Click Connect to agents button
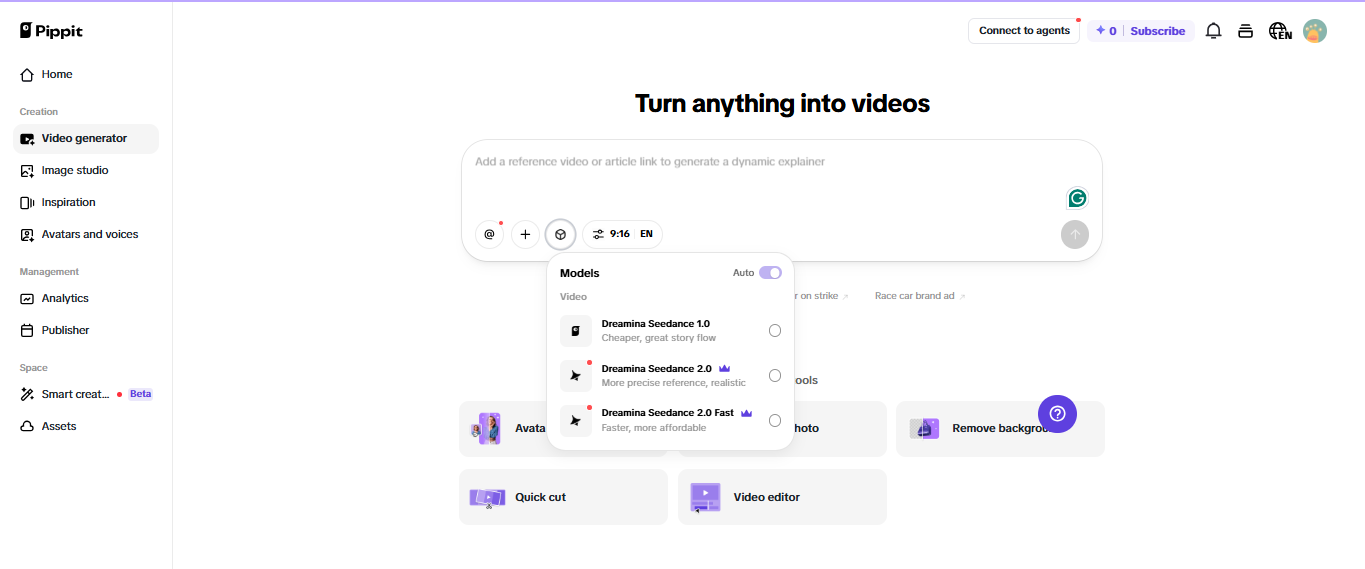Screen dimensions: 1365x569 pos(1024,31)
